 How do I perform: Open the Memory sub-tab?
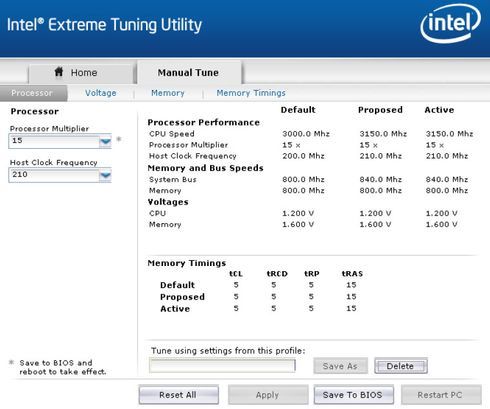168,93
